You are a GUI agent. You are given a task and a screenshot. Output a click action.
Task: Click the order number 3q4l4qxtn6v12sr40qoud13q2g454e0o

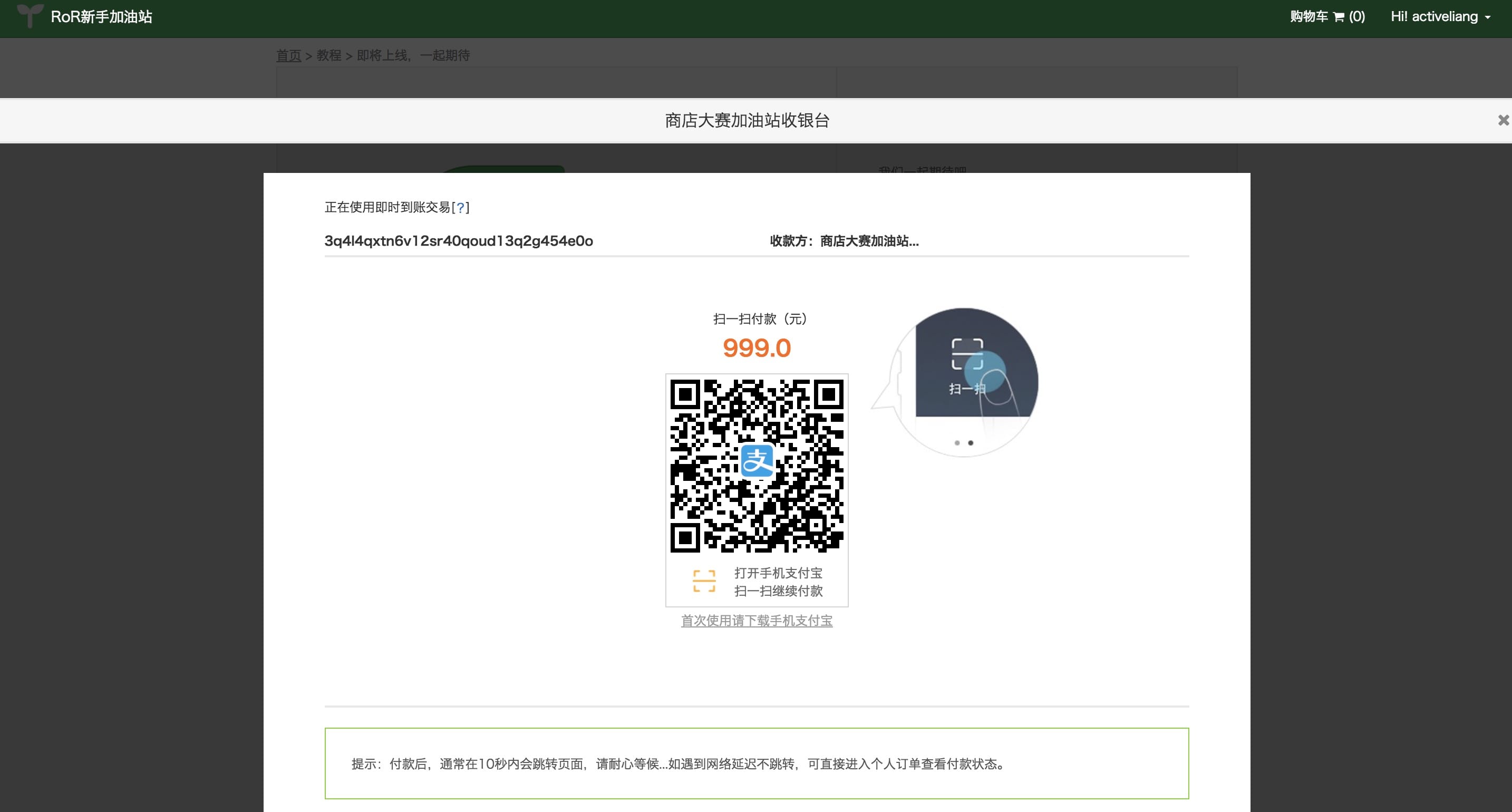pos(459,241)
